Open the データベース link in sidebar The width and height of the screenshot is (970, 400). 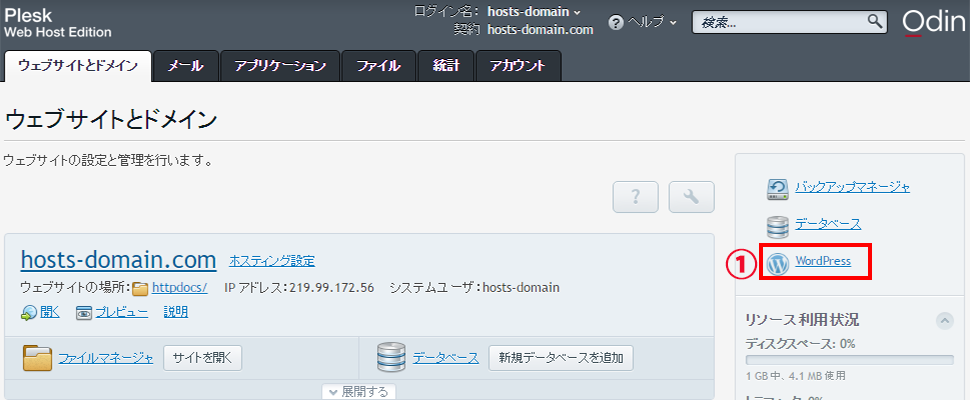coord(828,224)
